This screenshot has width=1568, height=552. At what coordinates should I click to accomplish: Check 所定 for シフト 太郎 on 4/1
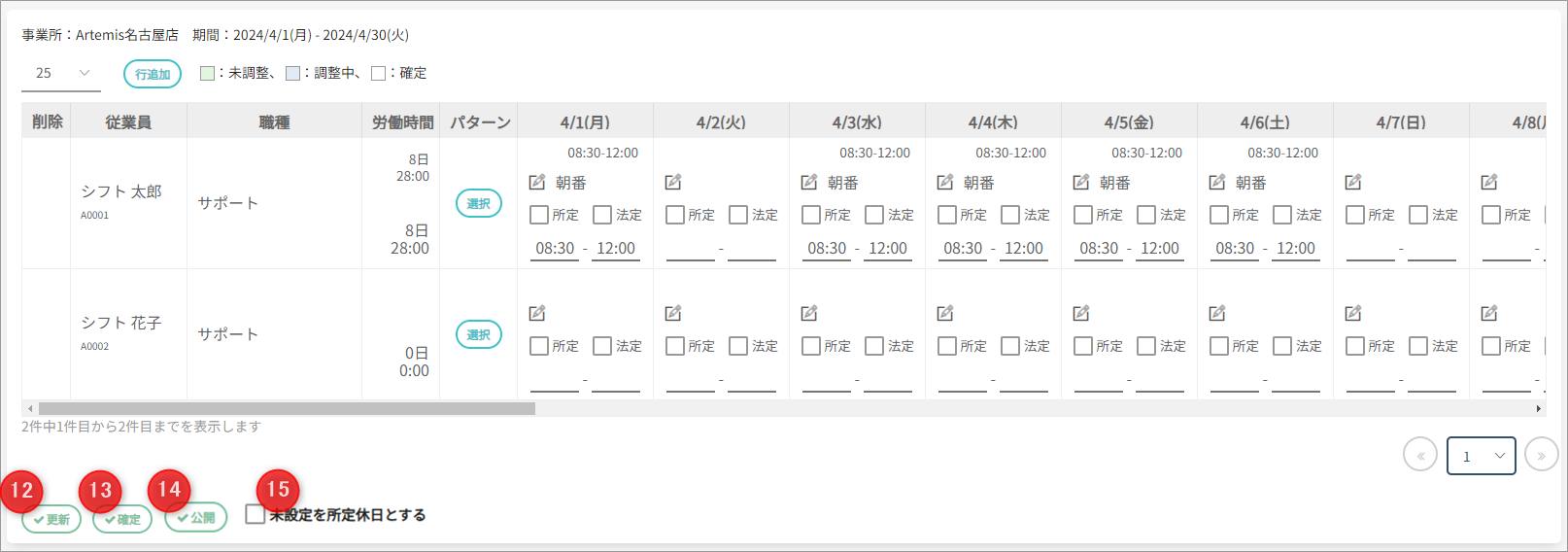539,215
